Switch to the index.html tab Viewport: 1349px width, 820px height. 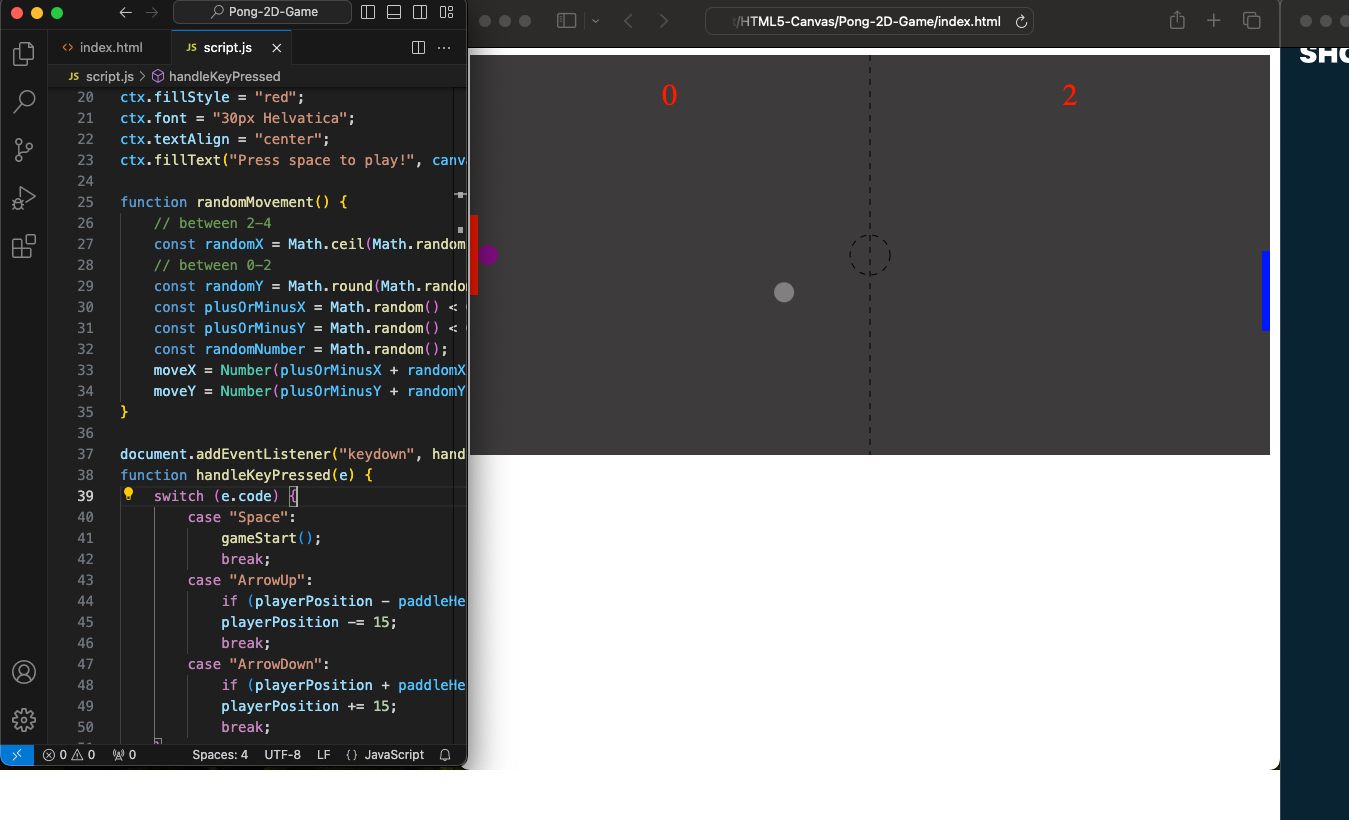pos(110,48)
